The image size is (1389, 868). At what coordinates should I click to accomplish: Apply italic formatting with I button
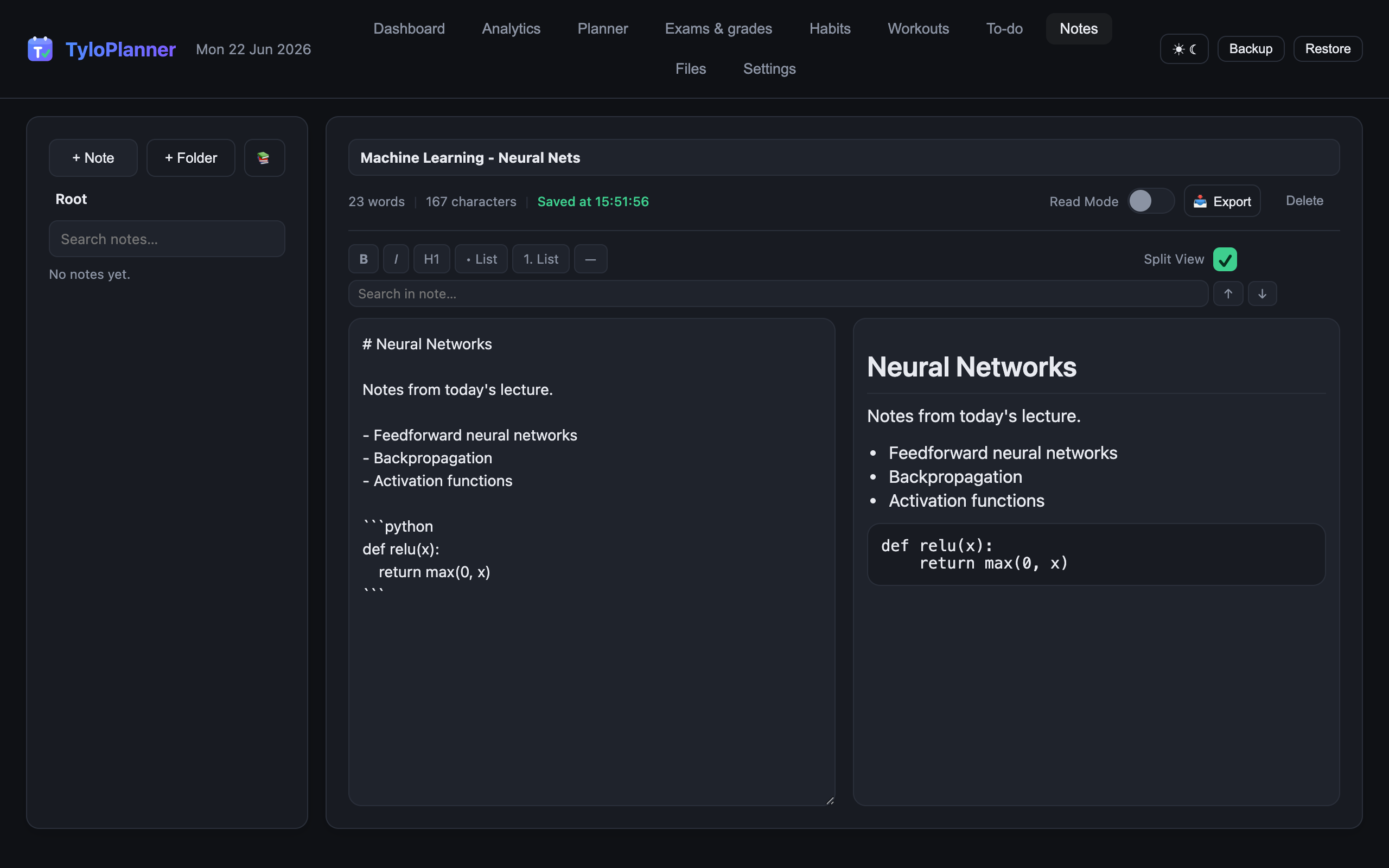pyautogui.click(x=396, y=259)
